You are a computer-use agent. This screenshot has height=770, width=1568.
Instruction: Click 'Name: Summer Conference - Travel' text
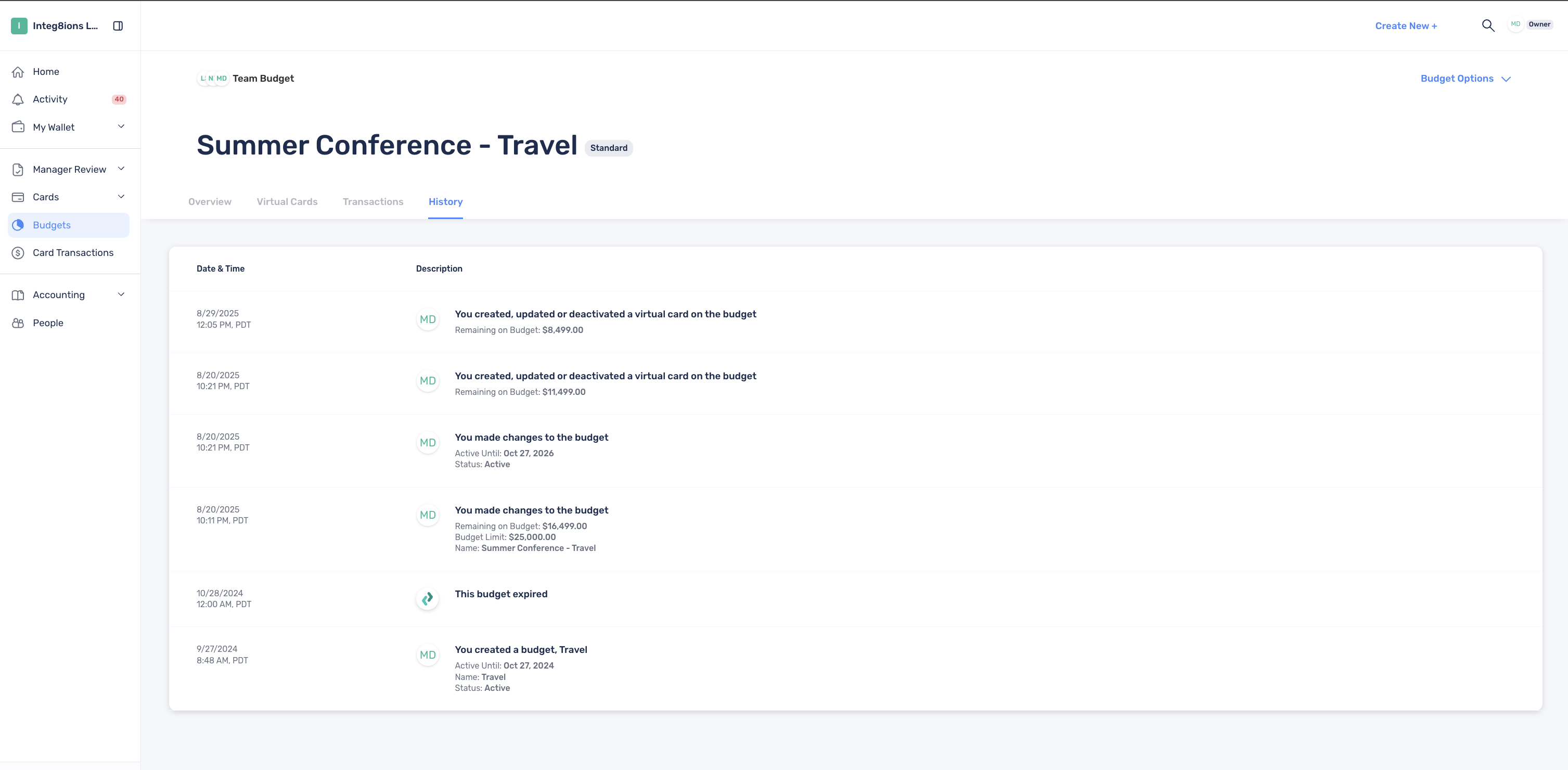[x=525, y=548]
